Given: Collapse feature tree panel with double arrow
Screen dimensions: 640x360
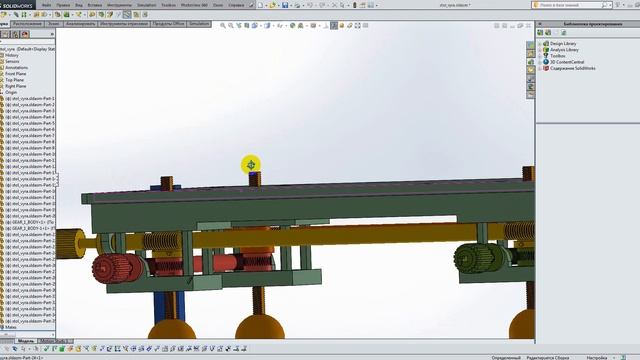Looking at the screenshot, I should coord(52,34).
